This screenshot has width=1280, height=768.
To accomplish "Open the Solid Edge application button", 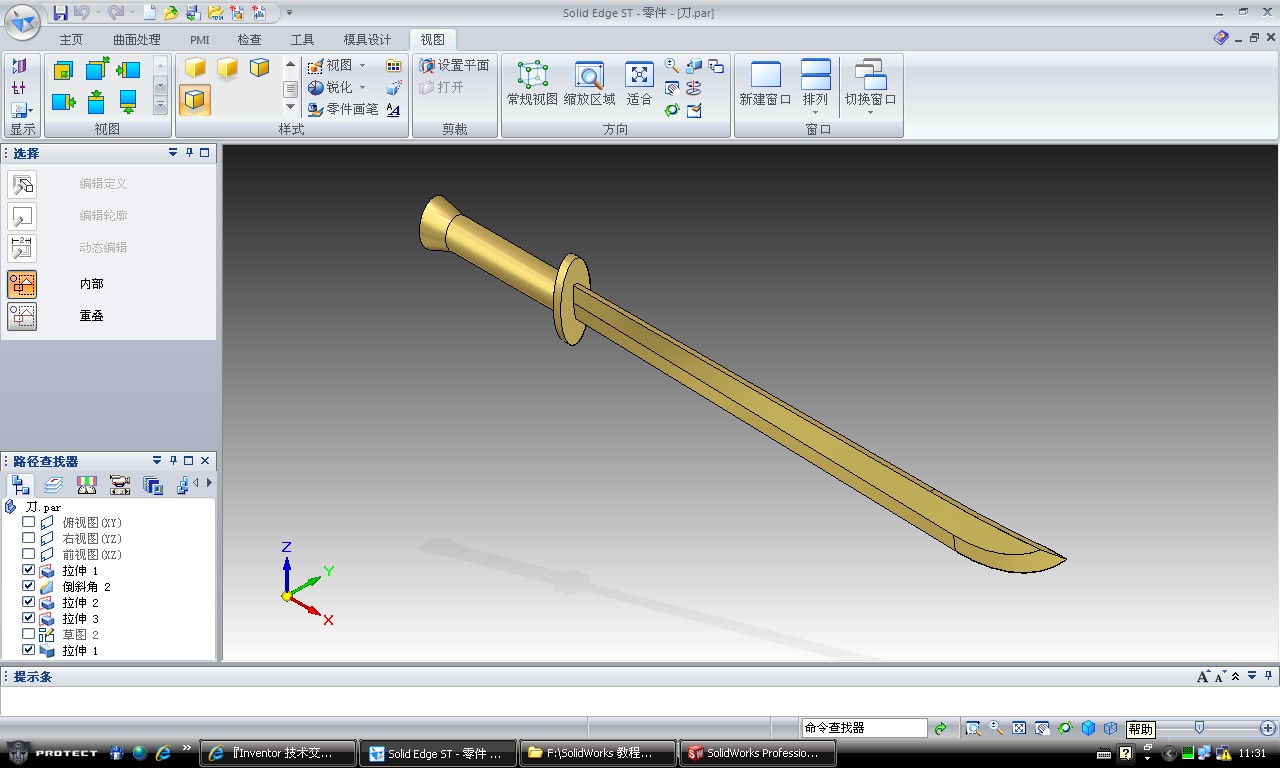I will click(22, 22).
